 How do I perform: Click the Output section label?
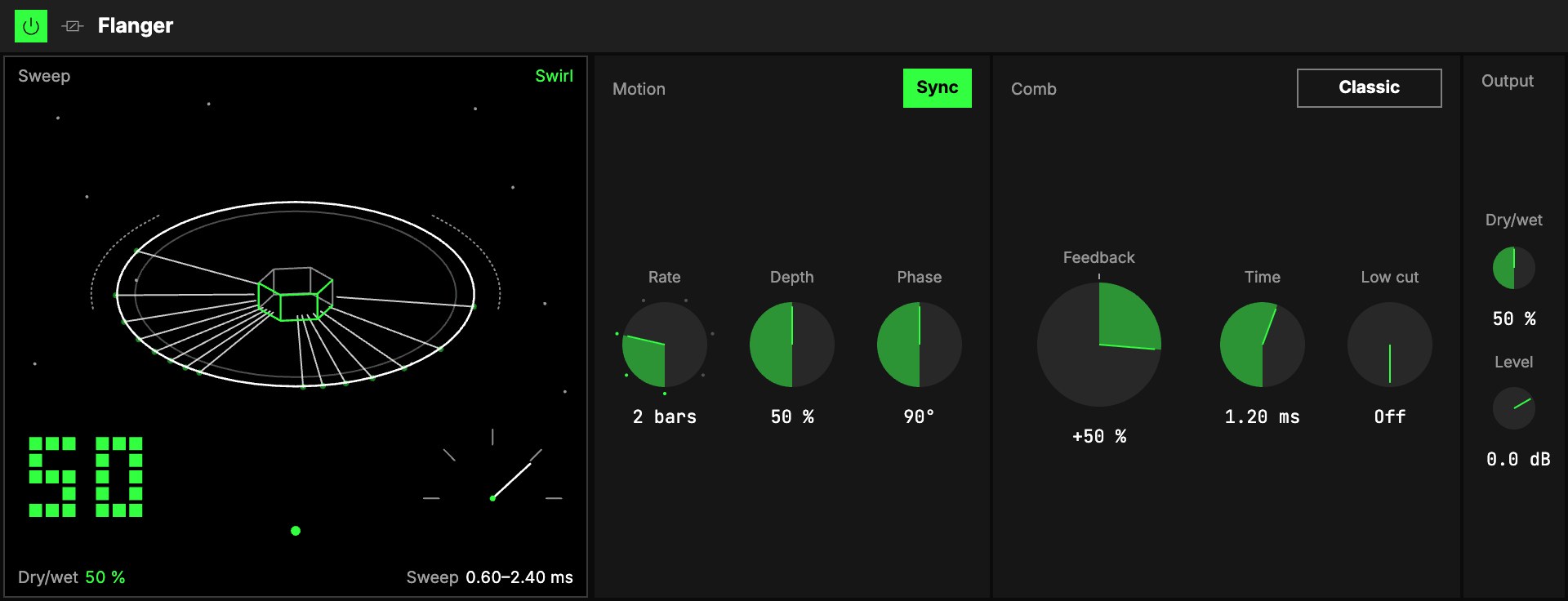click(x=1508, y=81)
